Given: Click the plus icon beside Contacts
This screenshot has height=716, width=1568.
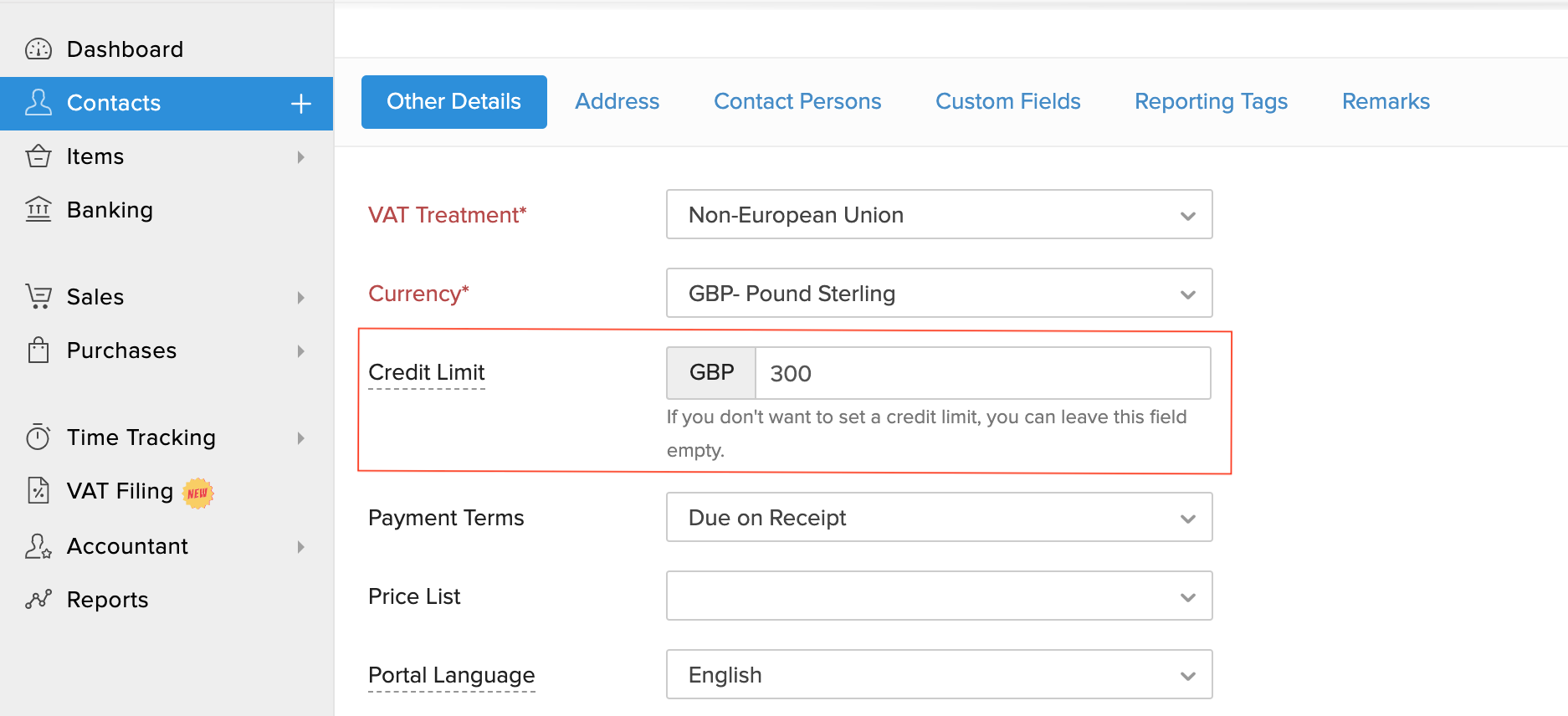Looking at the screenshot, I should click(x=300, y=104).
